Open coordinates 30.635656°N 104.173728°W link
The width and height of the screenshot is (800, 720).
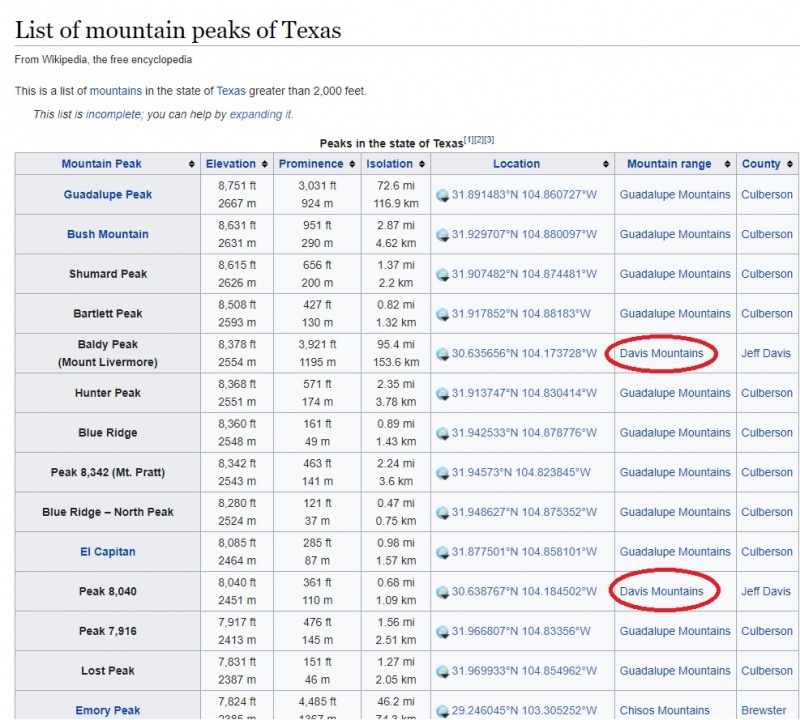524,353
